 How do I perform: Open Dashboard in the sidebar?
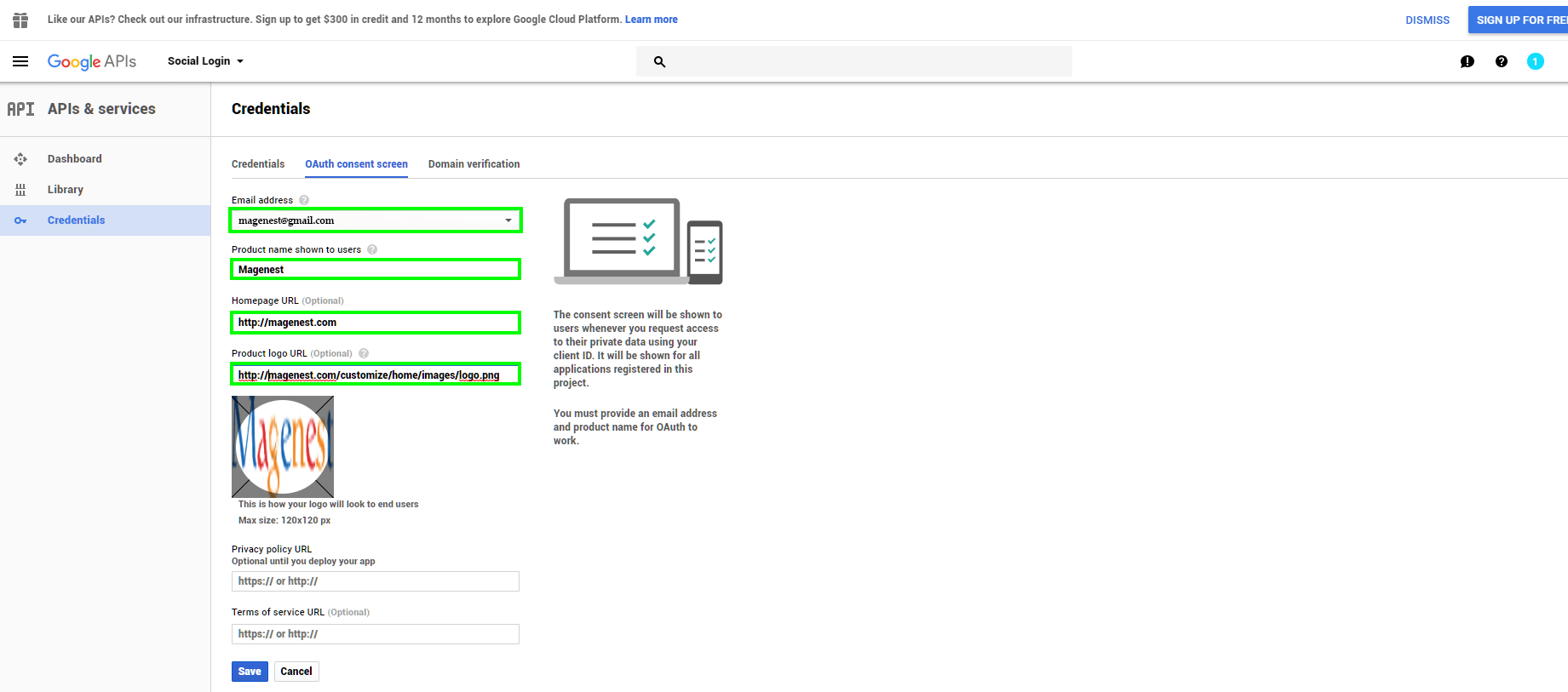coord(105,159)
